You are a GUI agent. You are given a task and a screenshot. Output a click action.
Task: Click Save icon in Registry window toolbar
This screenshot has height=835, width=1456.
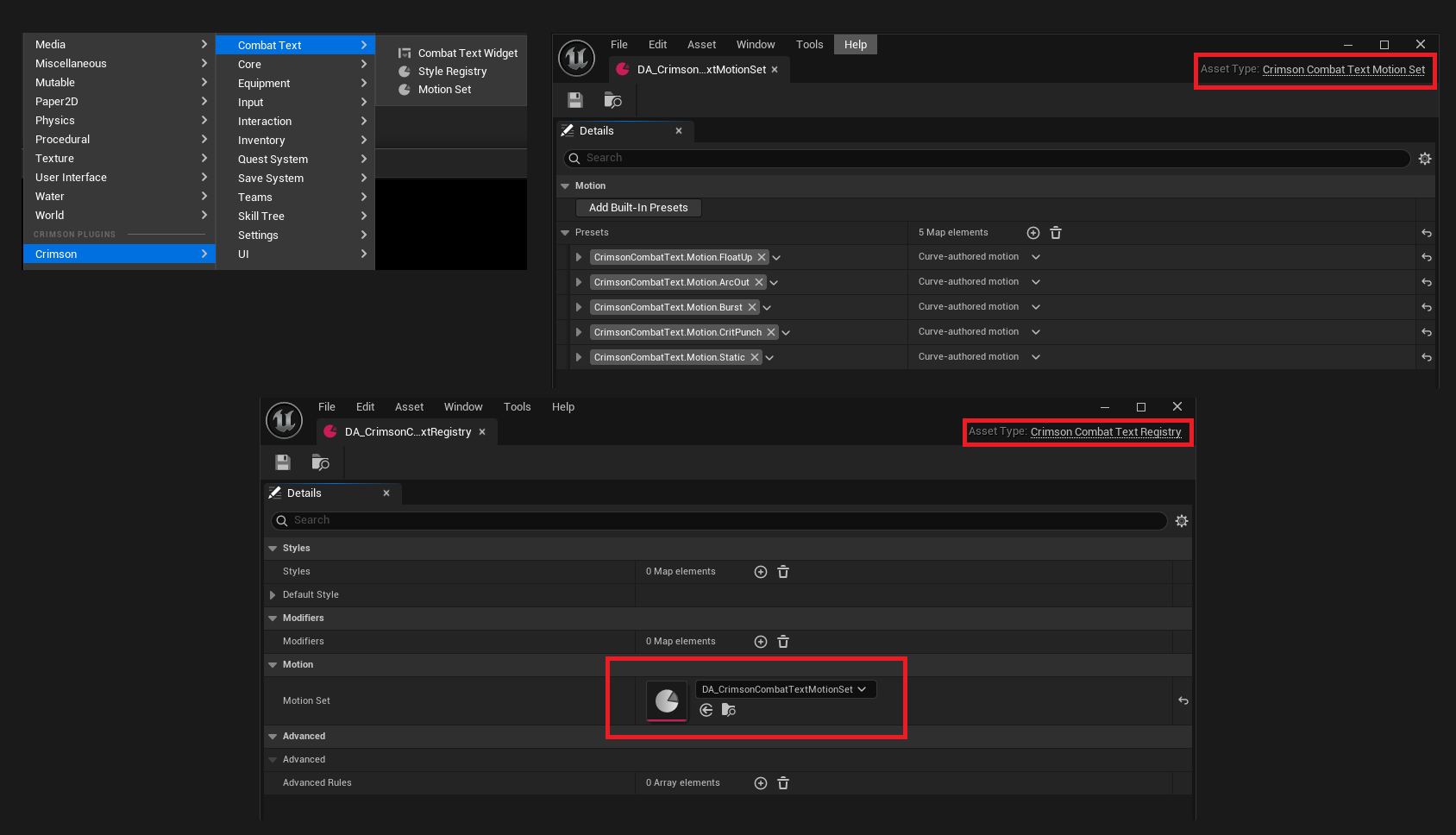pyautogui.click(x=283, y=462)
